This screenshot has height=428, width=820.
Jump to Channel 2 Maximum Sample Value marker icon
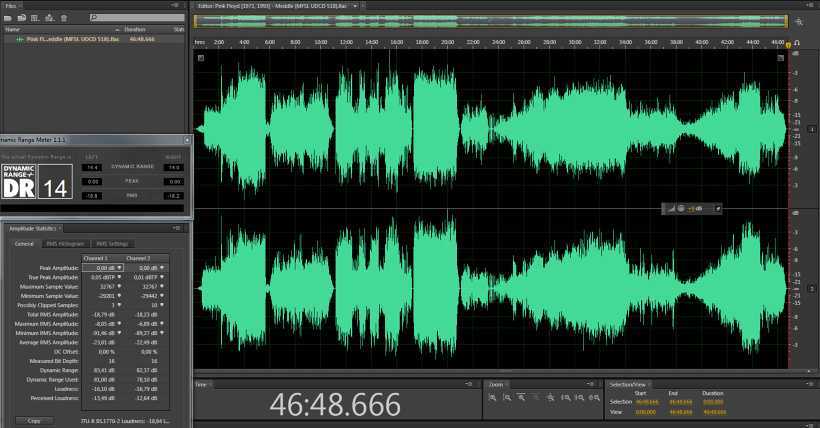(x=162, y=286)
